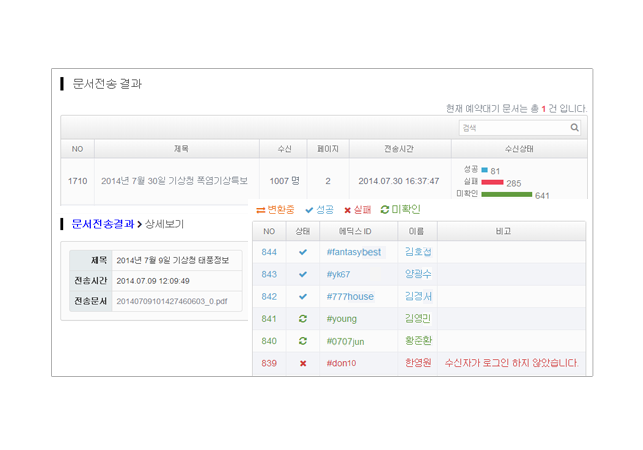
Task: Open attached PDF file 20140709101427460603_0.pdf
Action: (172, 300)
